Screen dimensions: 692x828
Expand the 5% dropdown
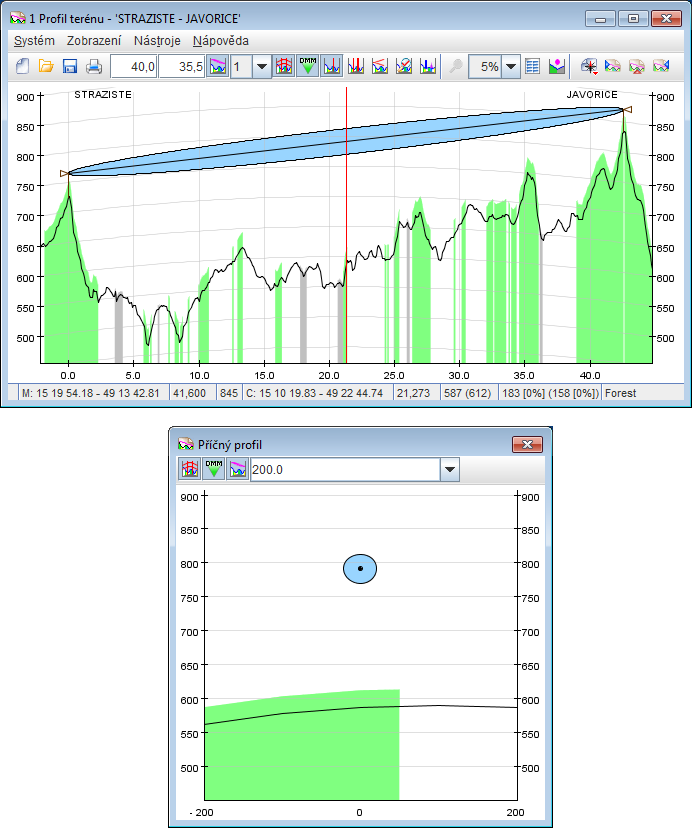pyautogui.click(x=511, y=67)
